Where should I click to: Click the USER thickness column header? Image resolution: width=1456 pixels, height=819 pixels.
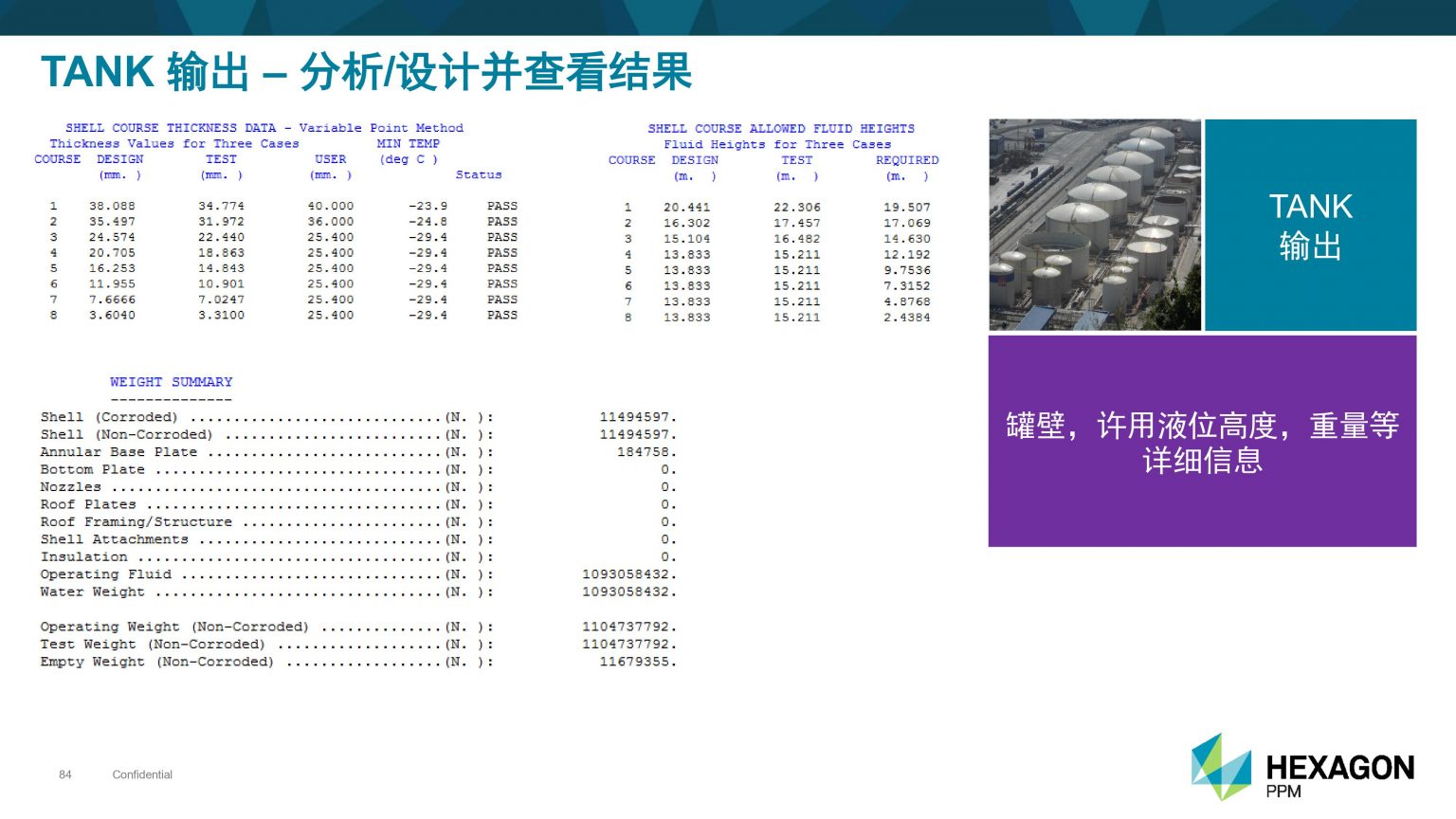click(x=330, y=159)
